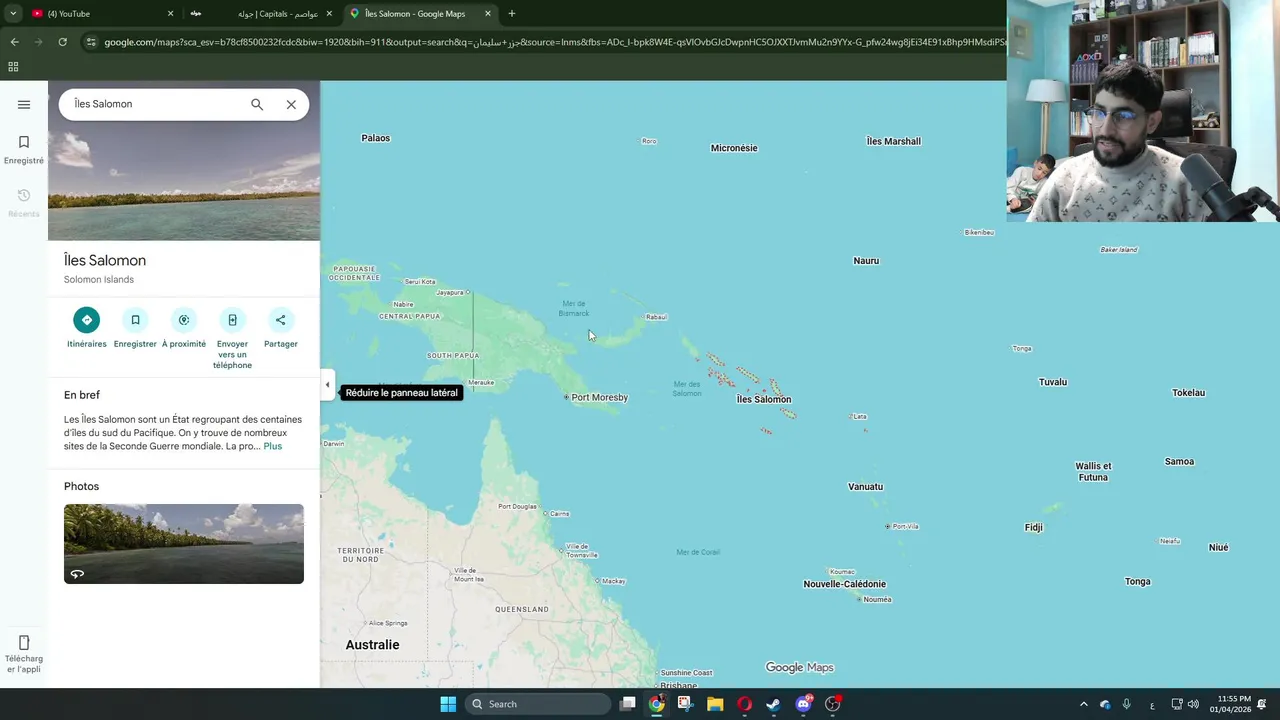This screenshot has width=1280, height=720.
Task: Reload the current page
Action: pos(62,42)
